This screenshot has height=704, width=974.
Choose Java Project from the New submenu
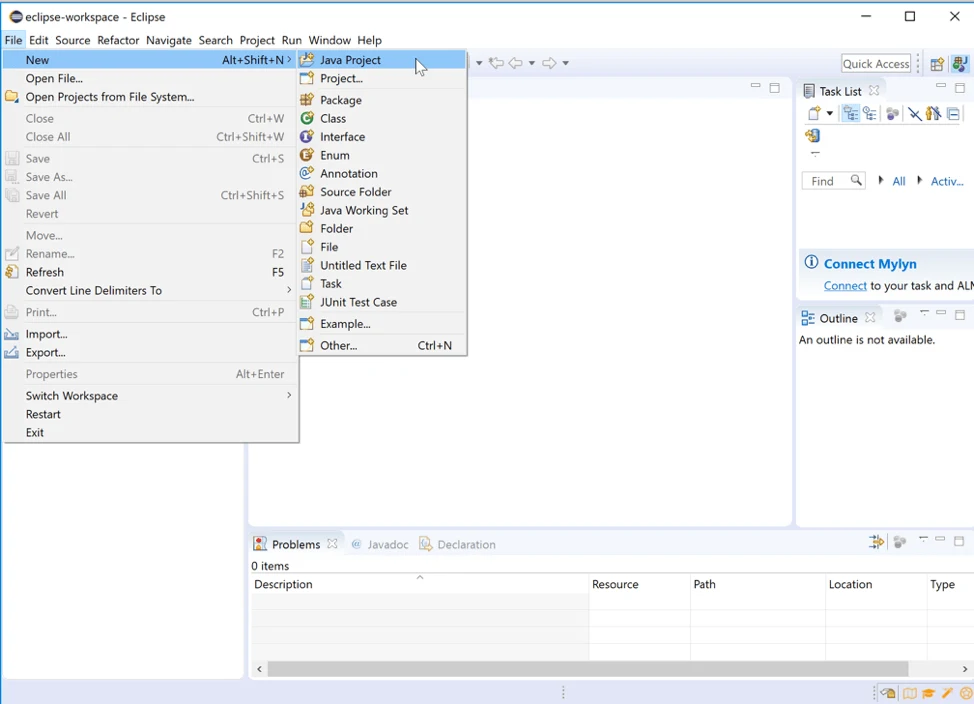tap(350, 60)
